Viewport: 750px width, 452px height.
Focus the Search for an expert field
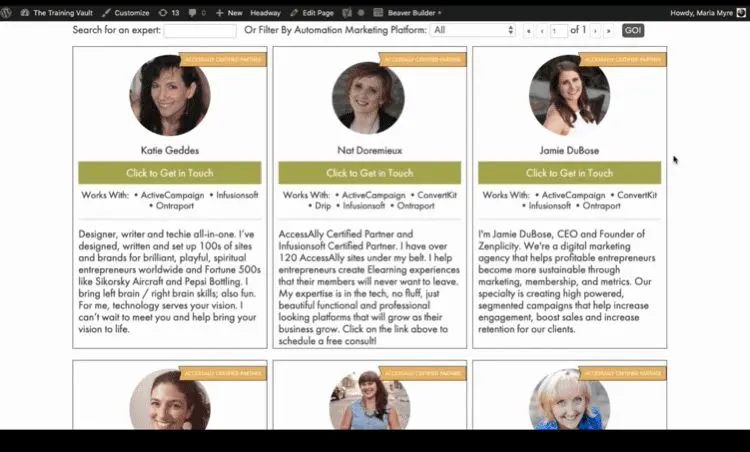coord(200,31)
